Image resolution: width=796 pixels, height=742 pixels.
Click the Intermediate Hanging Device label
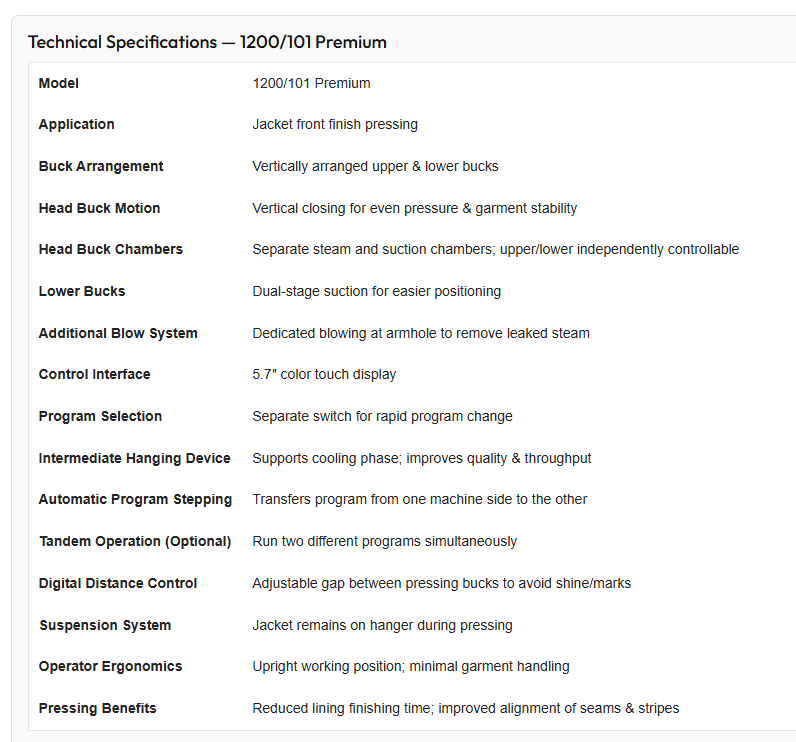(x=135, y=458)
